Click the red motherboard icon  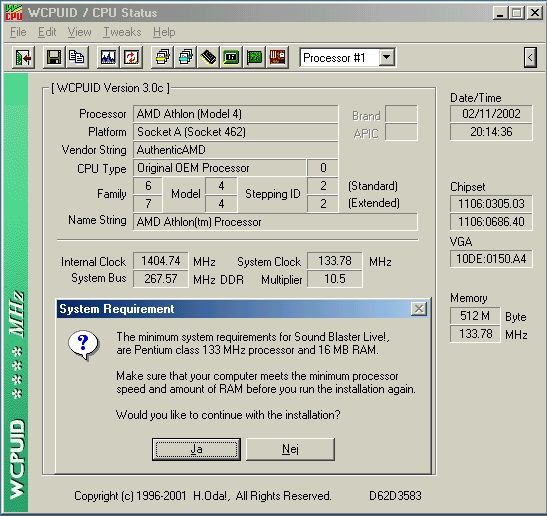(277, 57)
